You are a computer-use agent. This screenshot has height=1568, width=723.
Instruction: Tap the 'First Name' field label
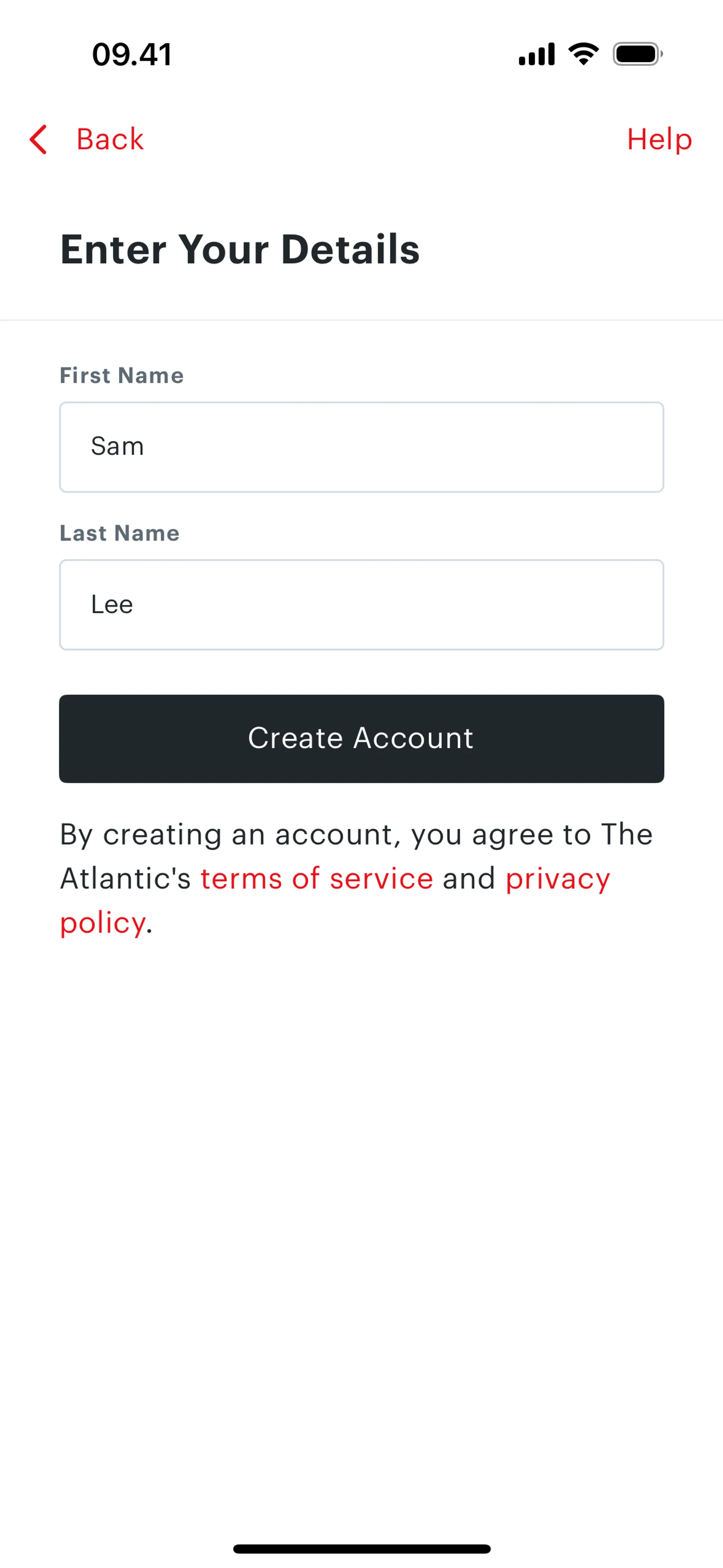(122, 376)
